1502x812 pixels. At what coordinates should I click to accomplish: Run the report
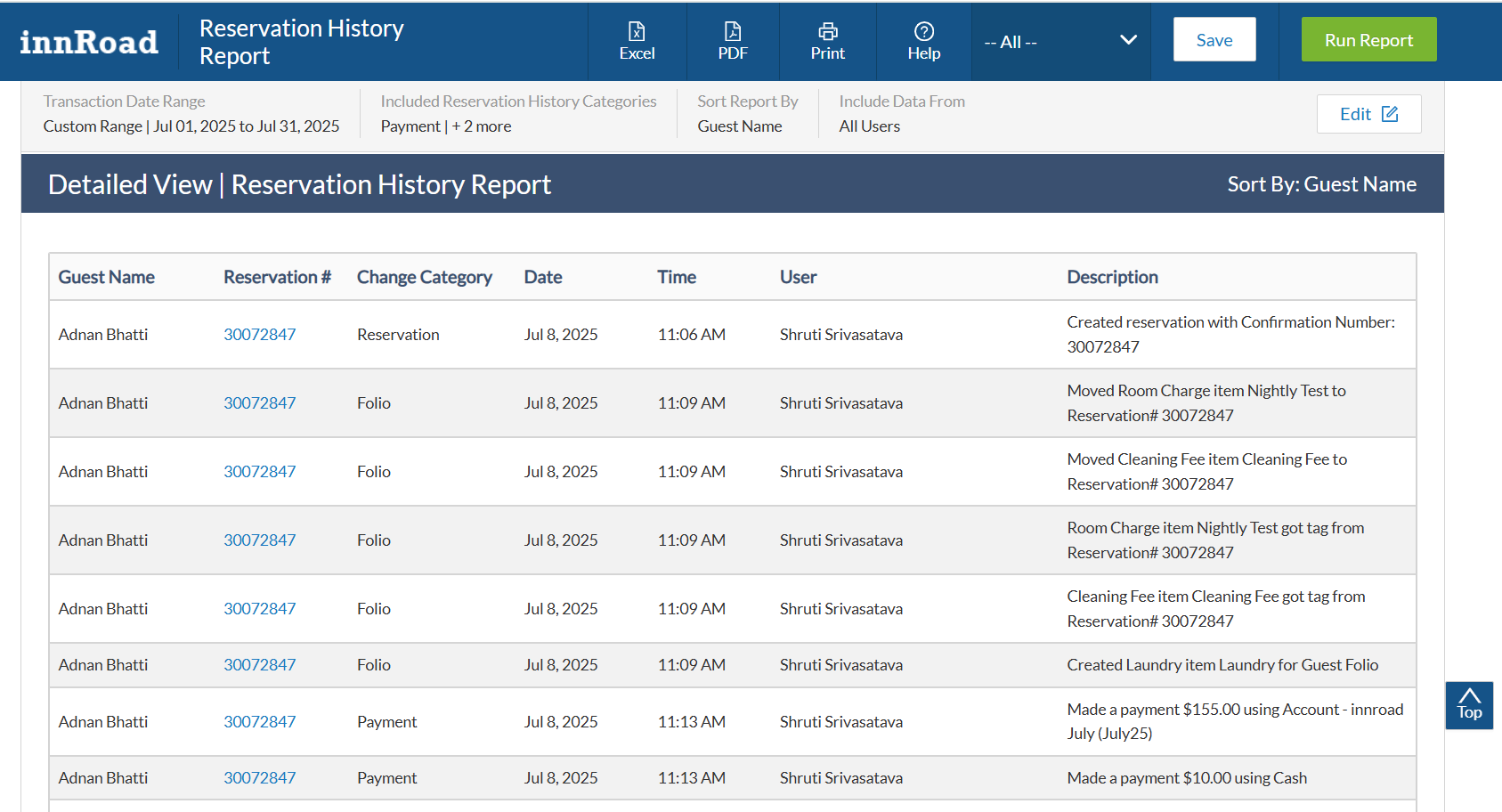click(x=1368, y=40)
